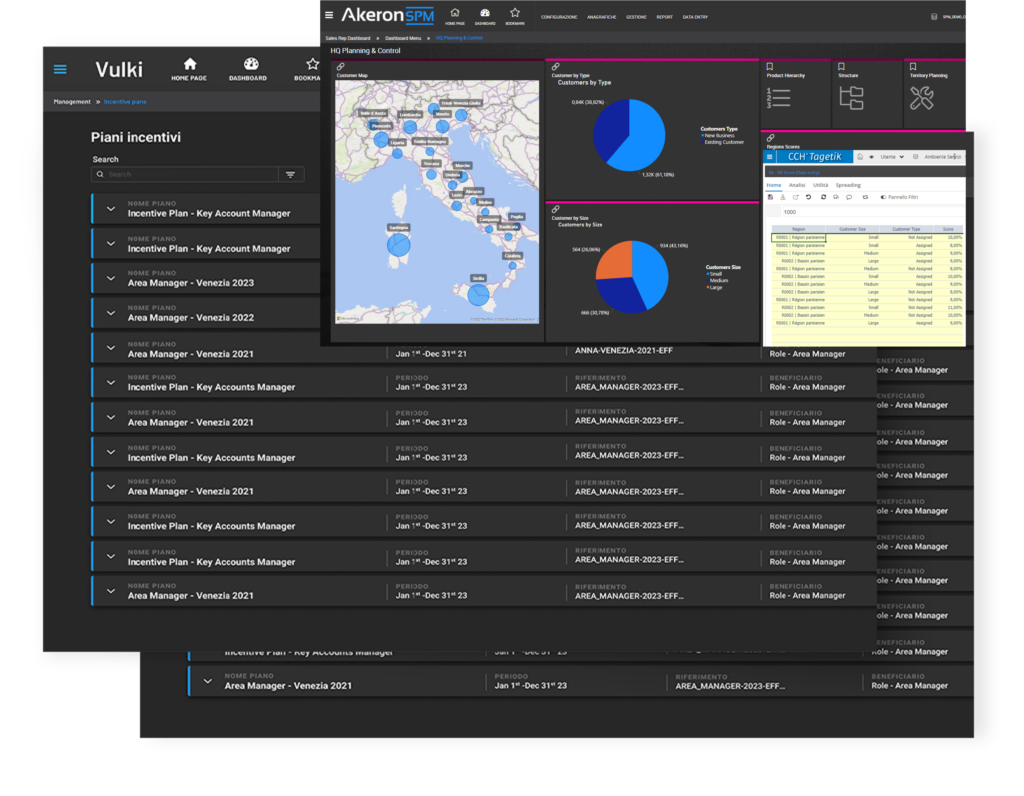Open the Utente dropdown in Tagetik
Viewport: 1024px width, 796px height.
(892, 157)
